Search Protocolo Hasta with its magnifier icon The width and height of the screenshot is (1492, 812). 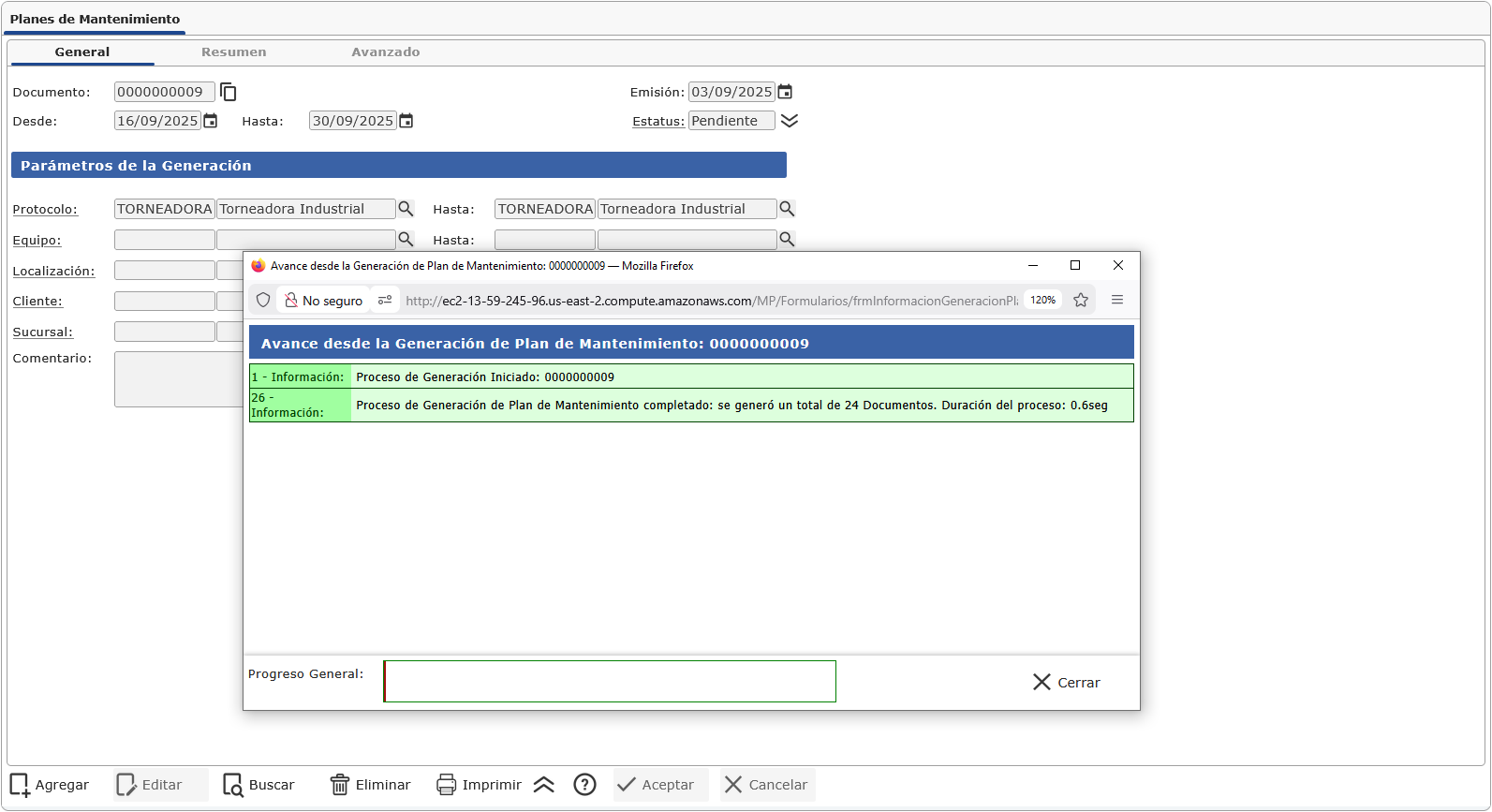point(787,209)
